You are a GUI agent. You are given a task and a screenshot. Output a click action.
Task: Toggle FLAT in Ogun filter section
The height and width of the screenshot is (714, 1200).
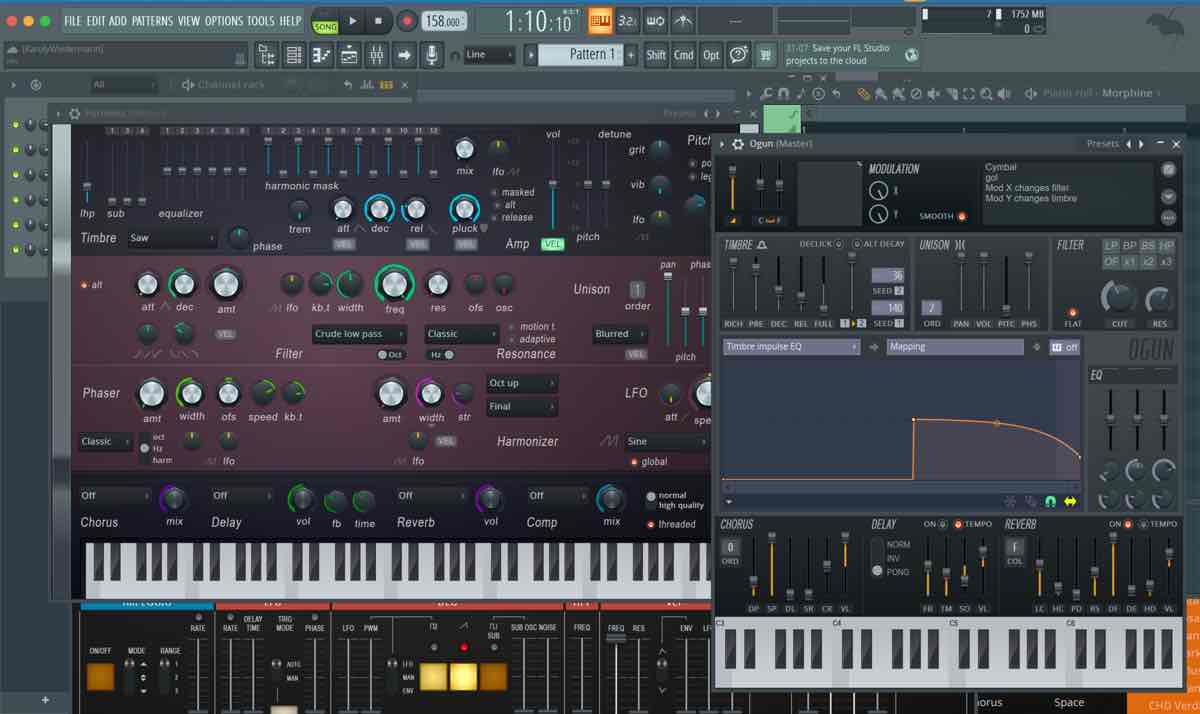coord(1072,312)
